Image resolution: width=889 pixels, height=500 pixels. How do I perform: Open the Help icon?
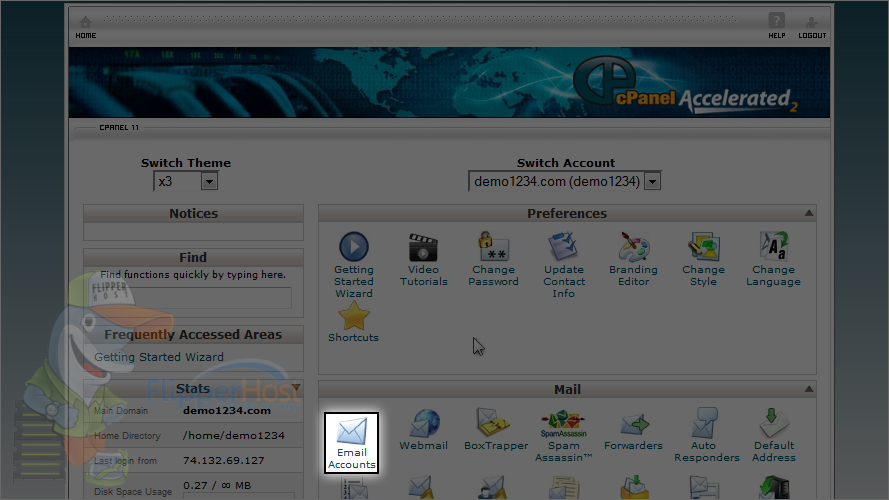(776, 26)
